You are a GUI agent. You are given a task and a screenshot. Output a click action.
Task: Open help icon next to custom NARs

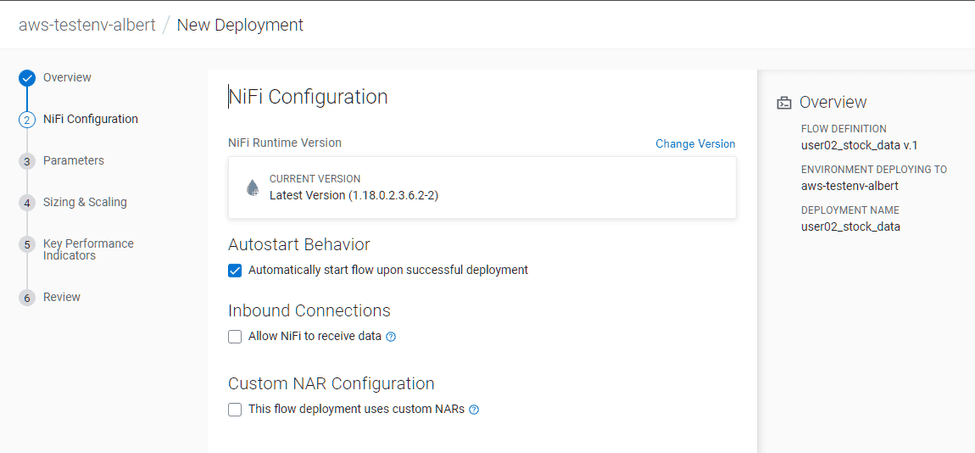[x=474, y=410]
